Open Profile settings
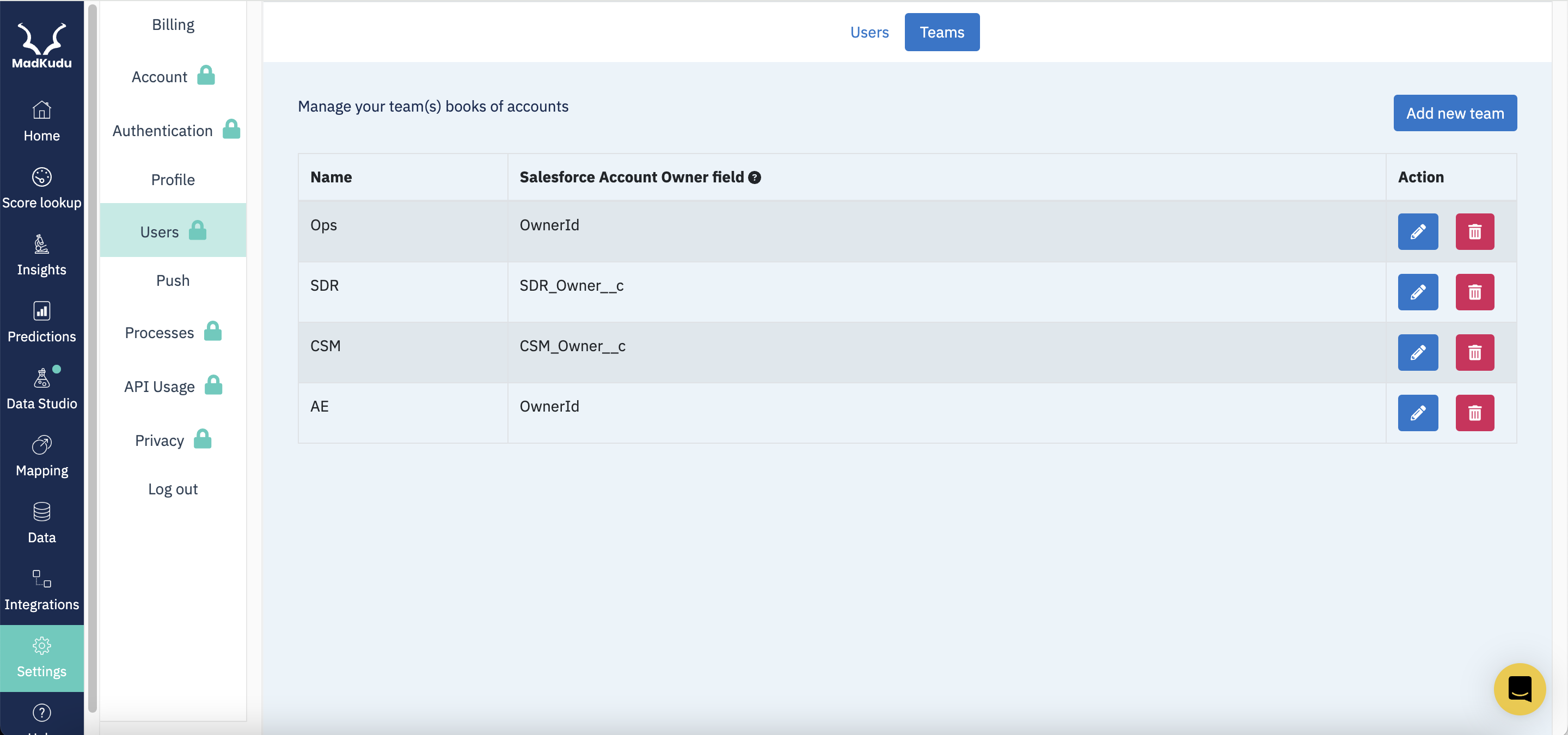1568x735 pixels. 173,180
